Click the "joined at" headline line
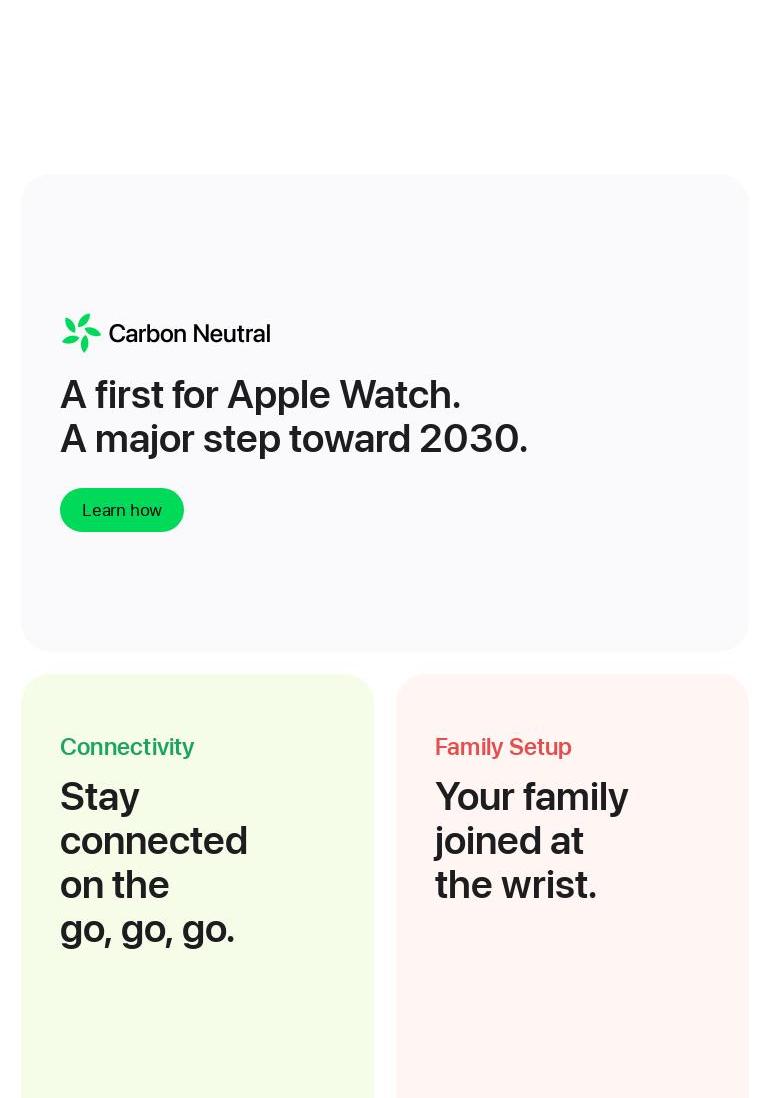 (x=509, y=841)
